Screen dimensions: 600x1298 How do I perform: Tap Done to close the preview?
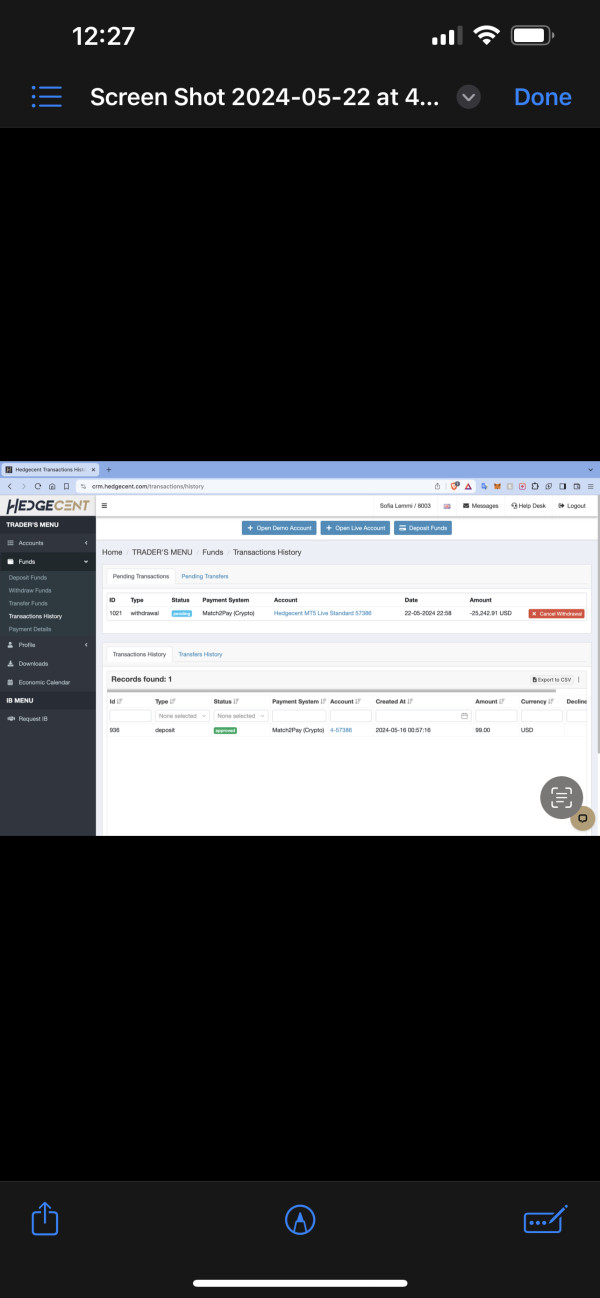pos(543,97)
